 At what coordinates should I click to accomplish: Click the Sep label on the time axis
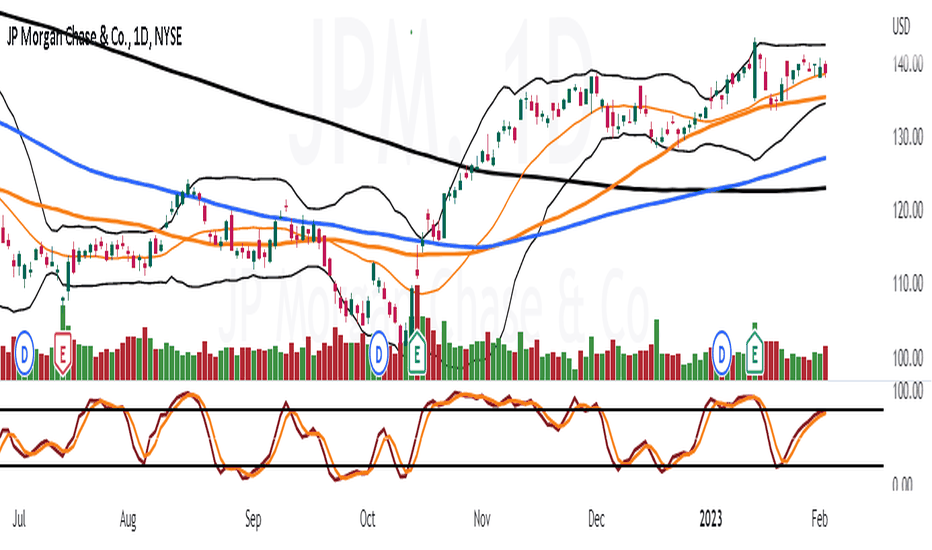253,519
